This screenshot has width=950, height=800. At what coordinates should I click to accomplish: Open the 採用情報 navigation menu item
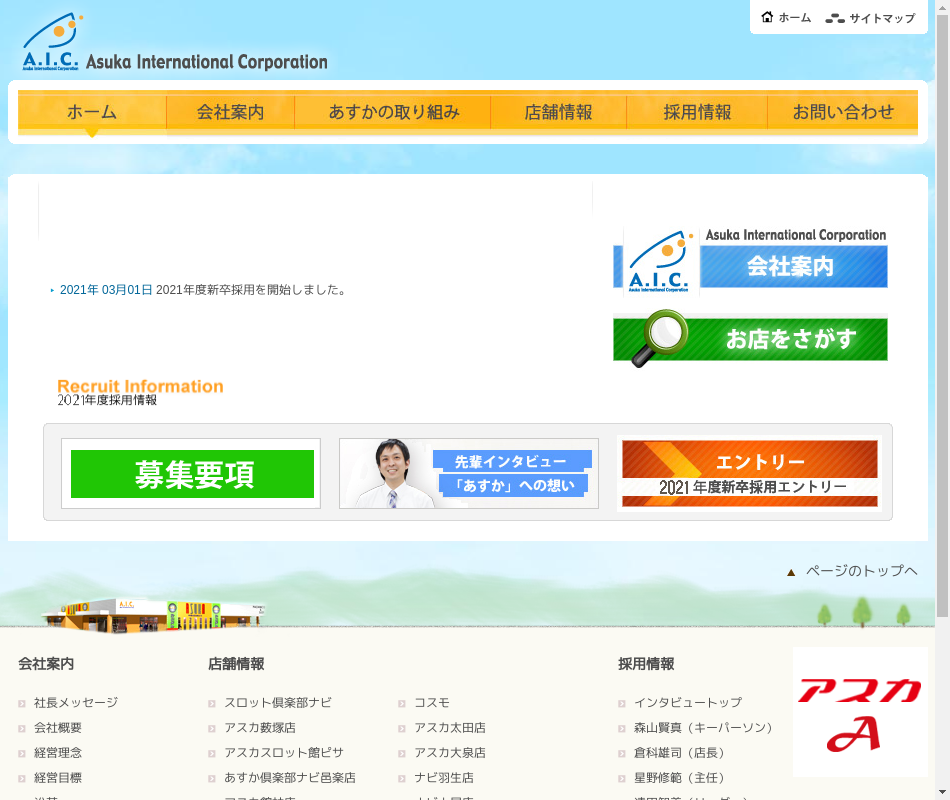click(x=697, y=112)
